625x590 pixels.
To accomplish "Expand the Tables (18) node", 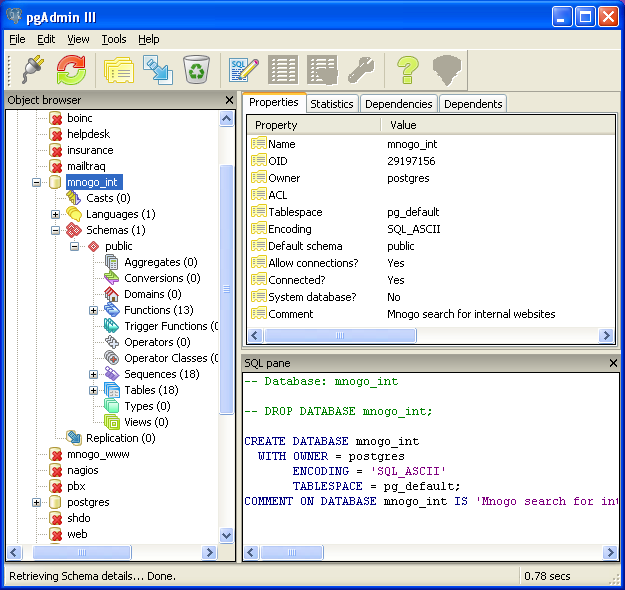I will (x=93, y=390).
